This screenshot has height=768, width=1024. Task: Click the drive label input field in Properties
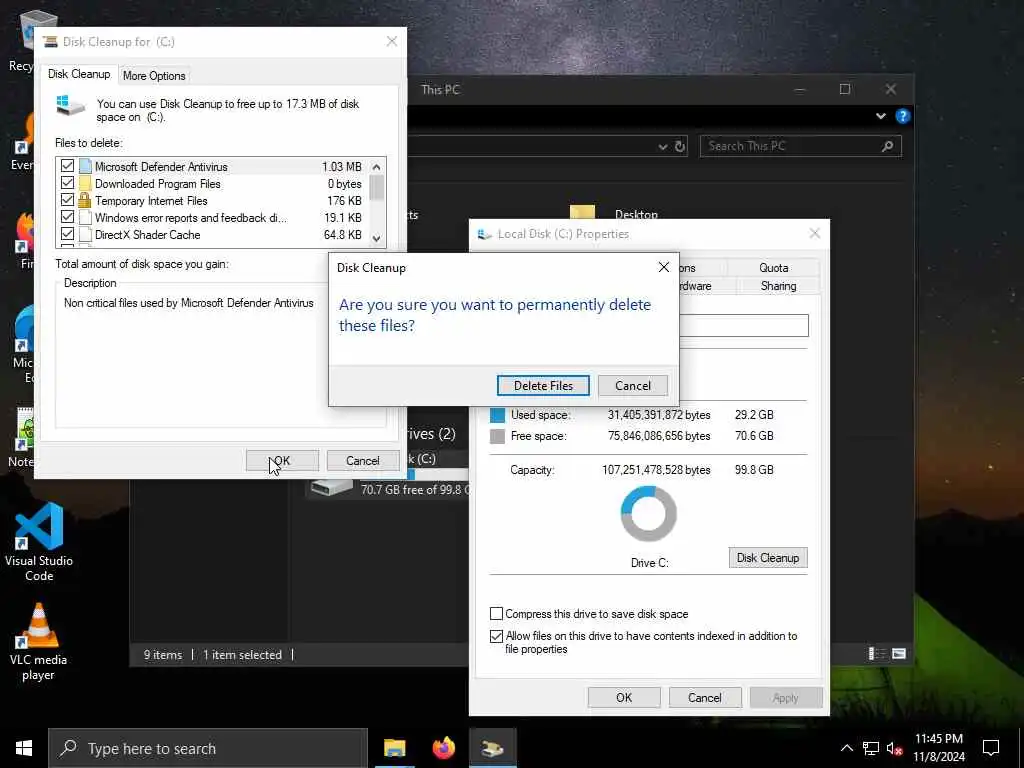[x=744, y=325]
